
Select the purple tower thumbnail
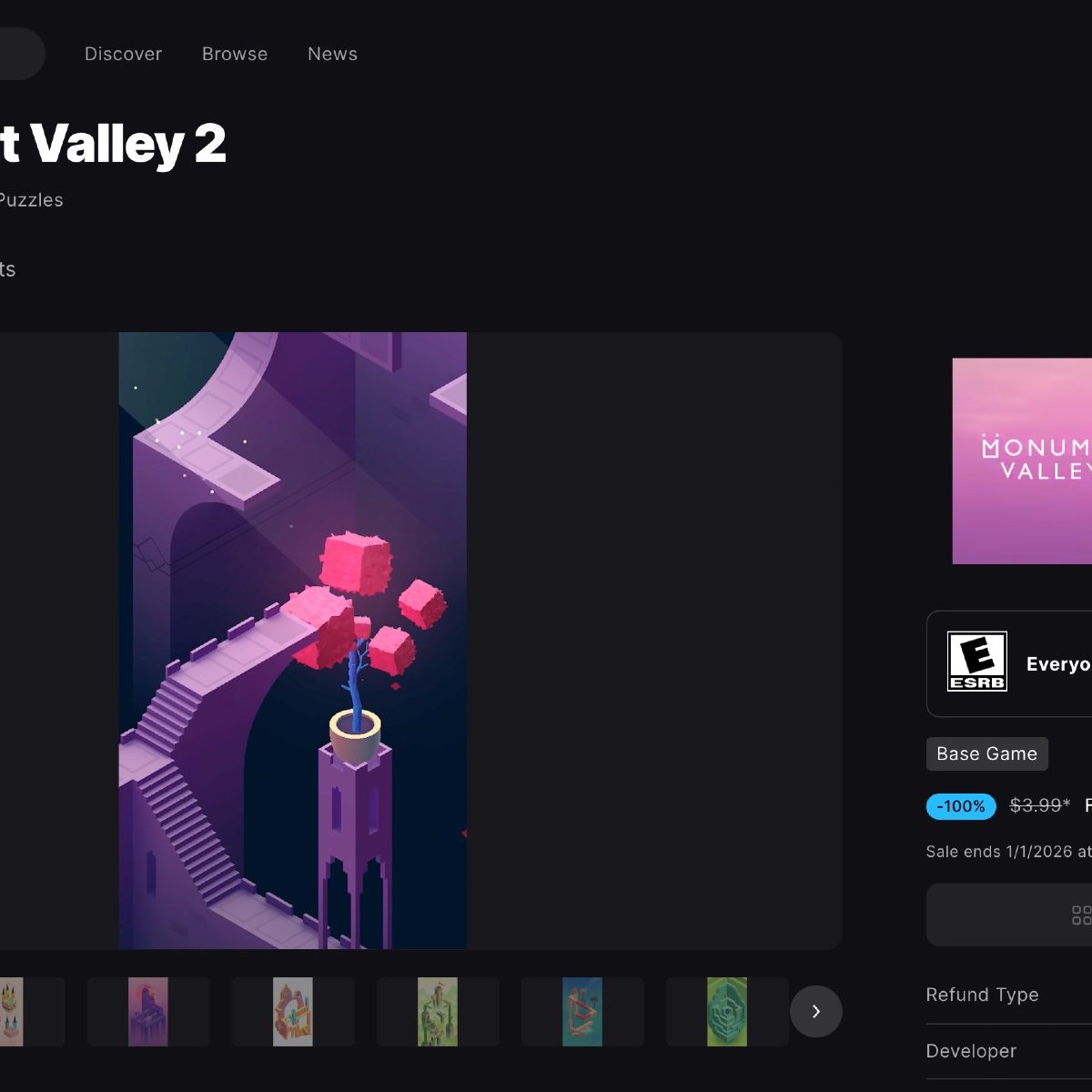pos(148,1011)
